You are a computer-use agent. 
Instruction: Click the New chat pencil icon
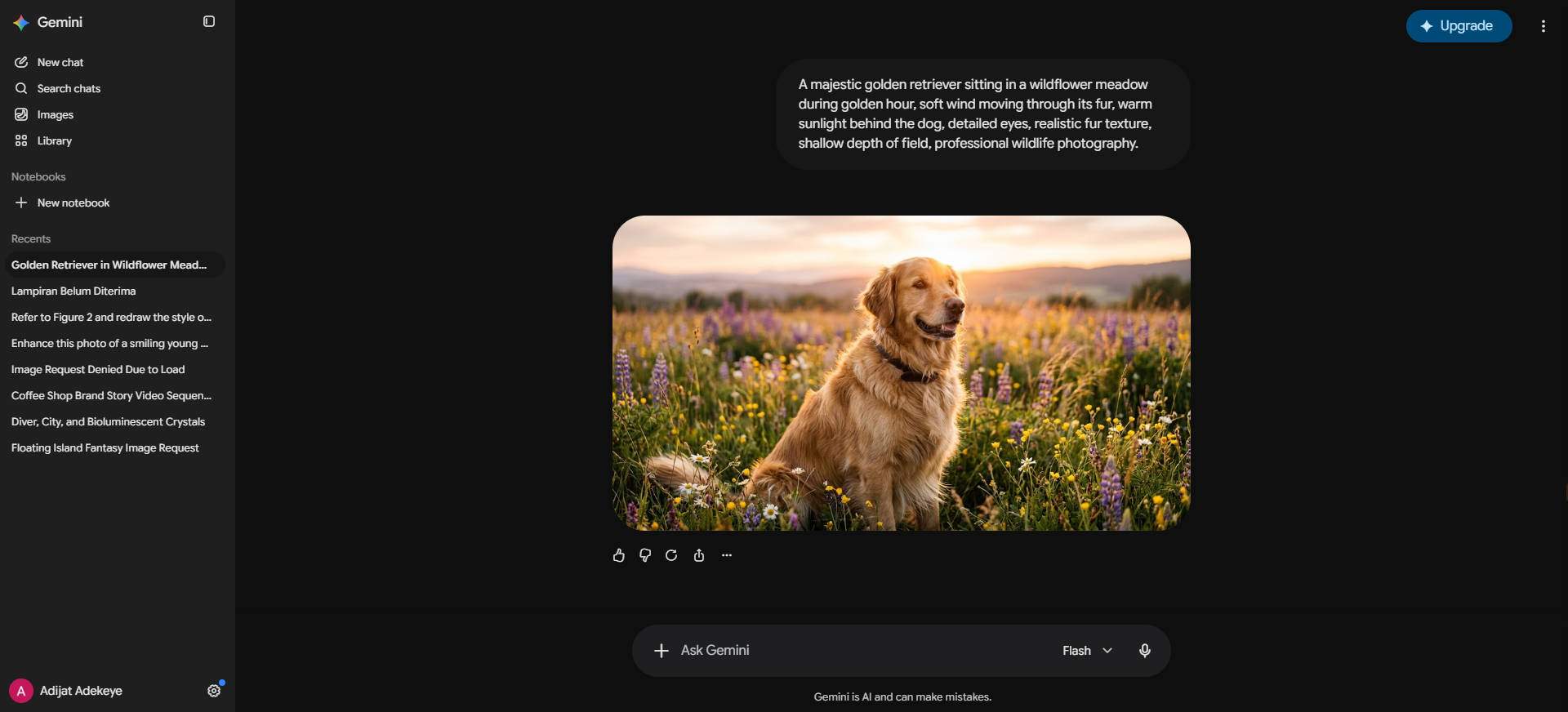pos(21,62)
